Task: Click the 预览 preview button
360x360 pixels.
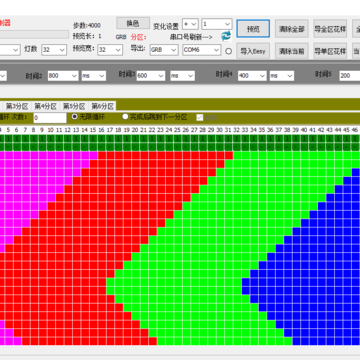Action: [x=253, y=29]
